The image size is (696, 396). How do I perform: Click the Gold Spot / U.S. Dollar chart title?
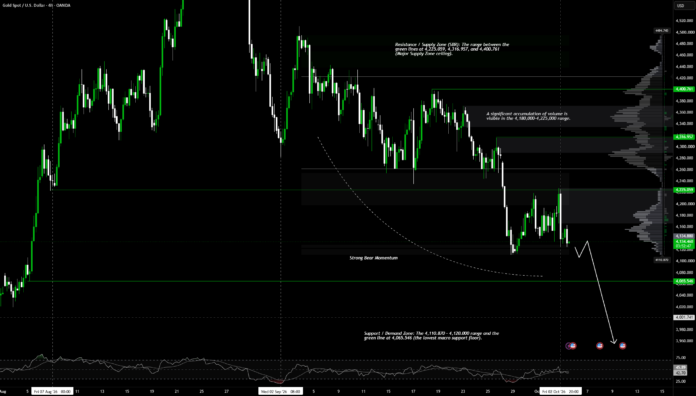click(x=36, y=5)
